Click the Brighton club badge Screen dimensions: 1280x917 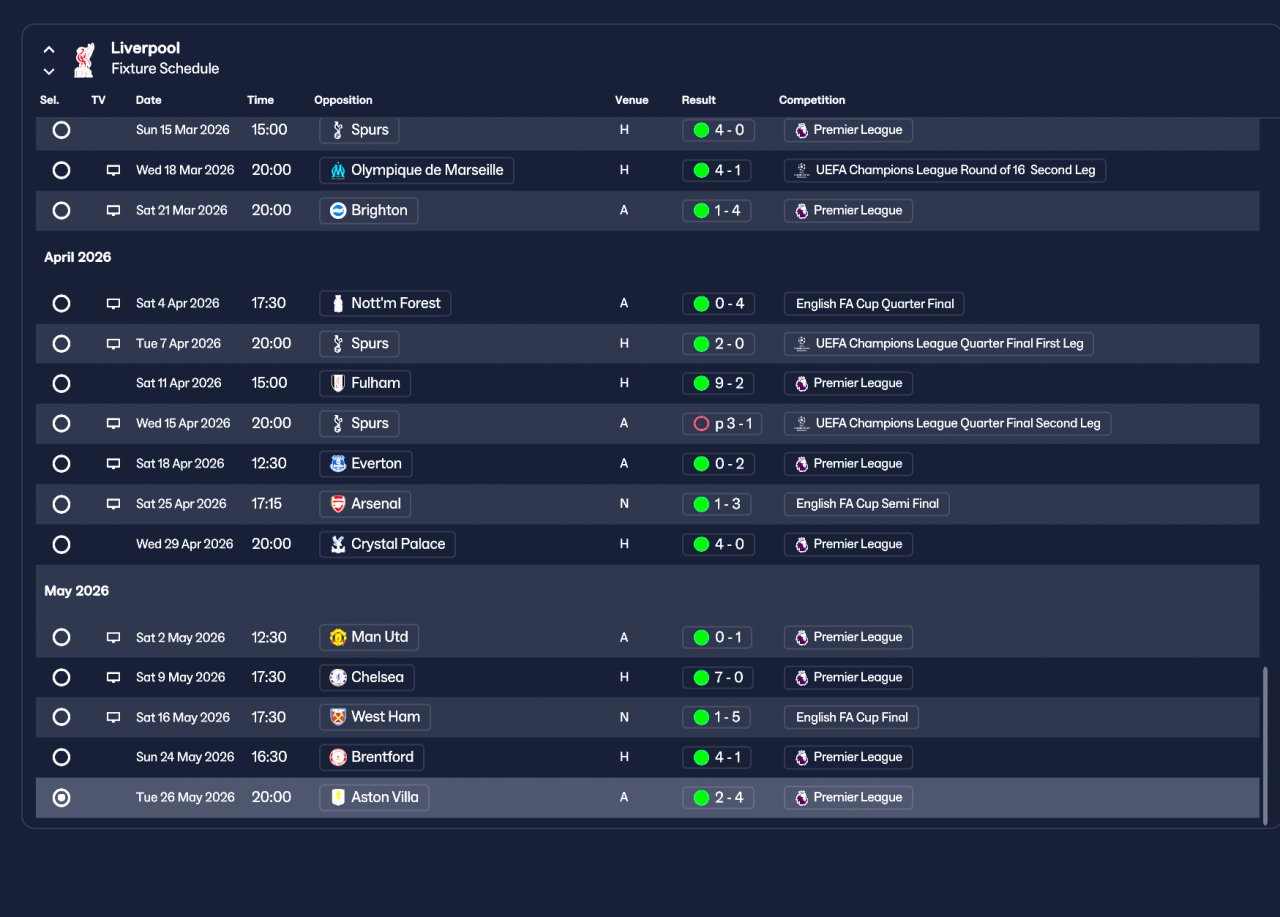[x=338, y=210]
